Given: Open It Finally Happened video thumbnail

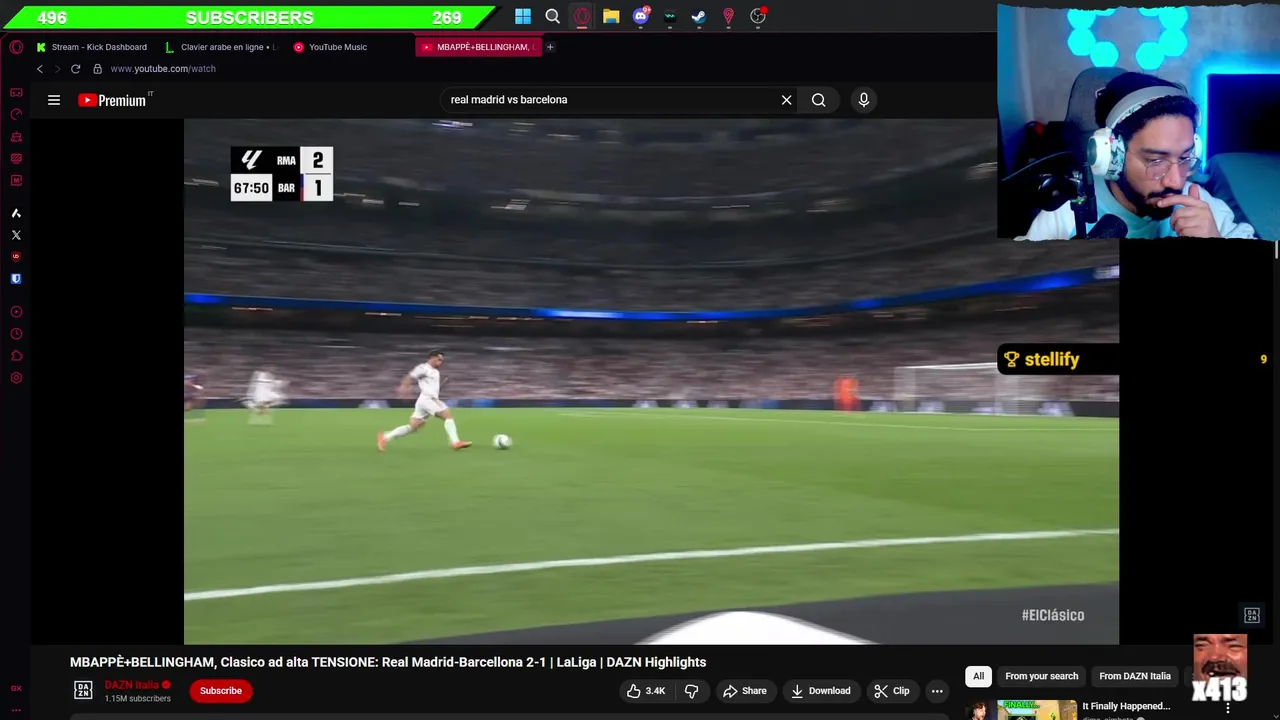Looking at the screenshot, I should (1020, 709).
